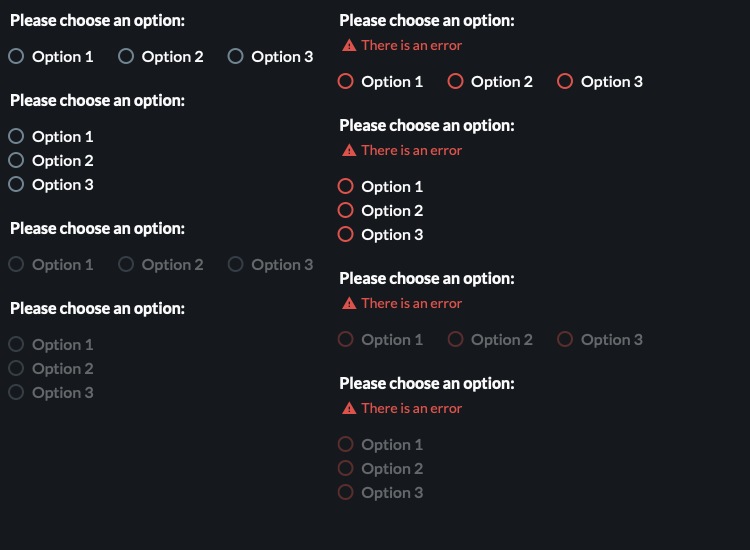Screen dimensions: 750x550
Task: Click error text above enabled horizontal red radios
Action: click(411, 45)
